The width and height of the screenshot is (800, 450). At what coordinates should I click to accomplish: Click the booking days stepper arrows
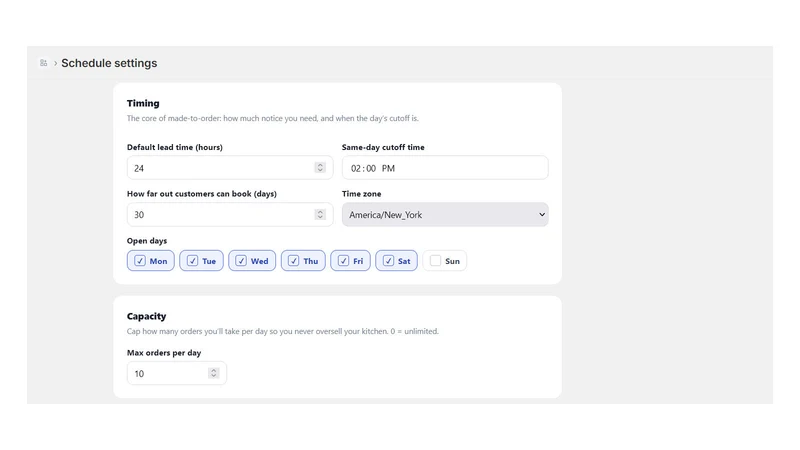(320, 214)
